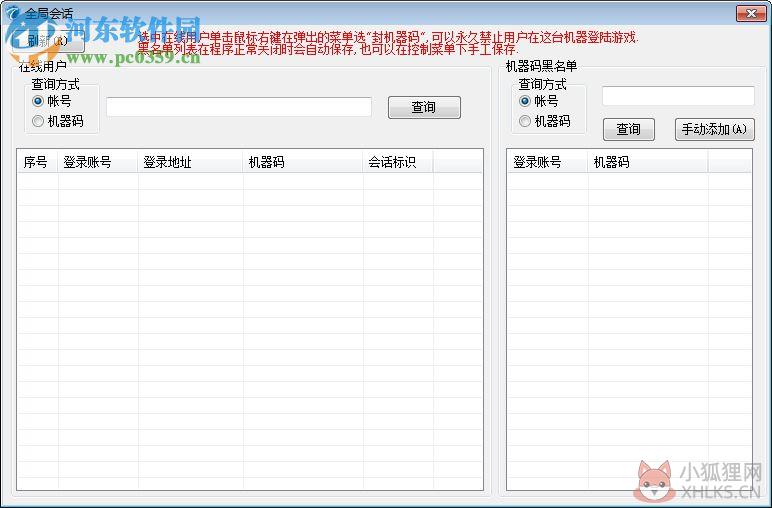Viewport: 772px width, 508px height.
Task: Click 查询 button in 在线用户 panel
Action: coord(424,107)
